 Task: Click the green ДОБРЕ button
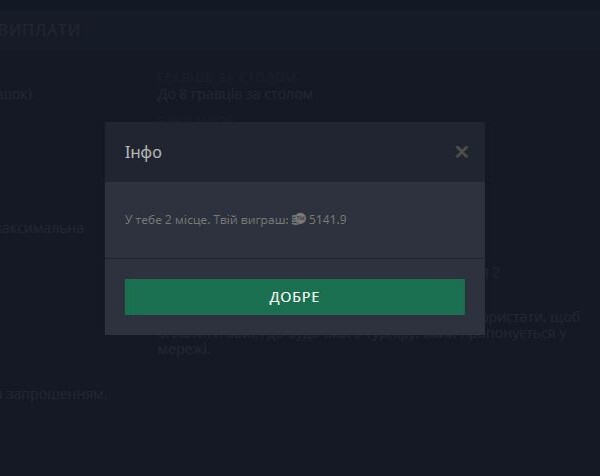294,297
